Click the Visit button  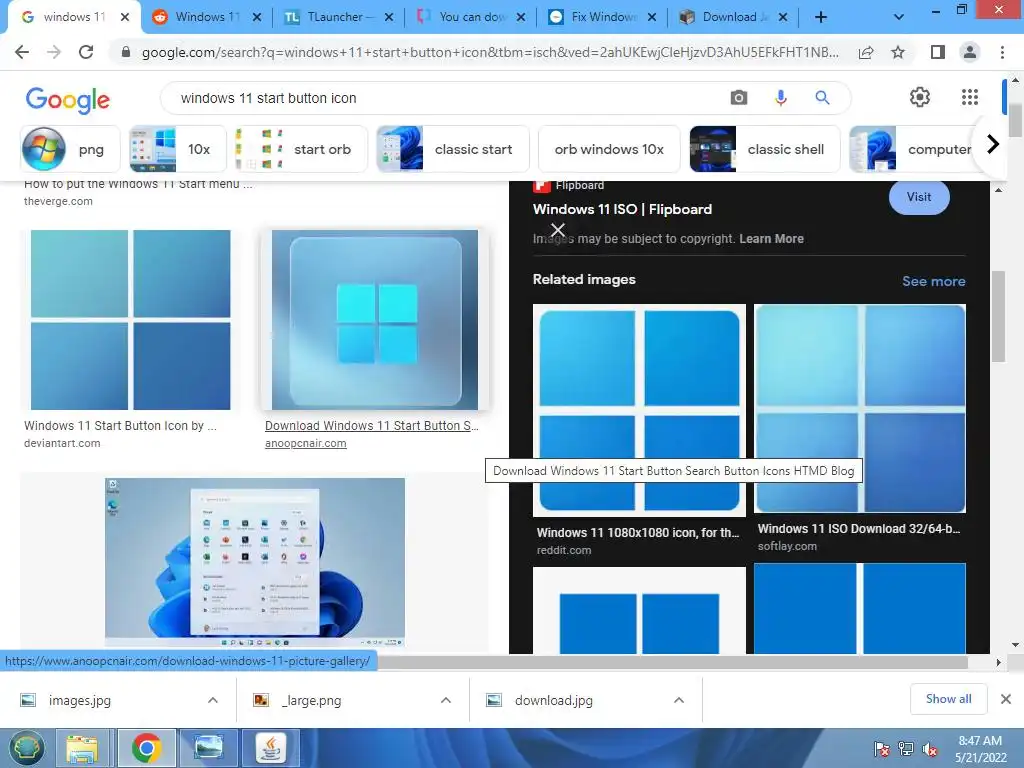919,197
